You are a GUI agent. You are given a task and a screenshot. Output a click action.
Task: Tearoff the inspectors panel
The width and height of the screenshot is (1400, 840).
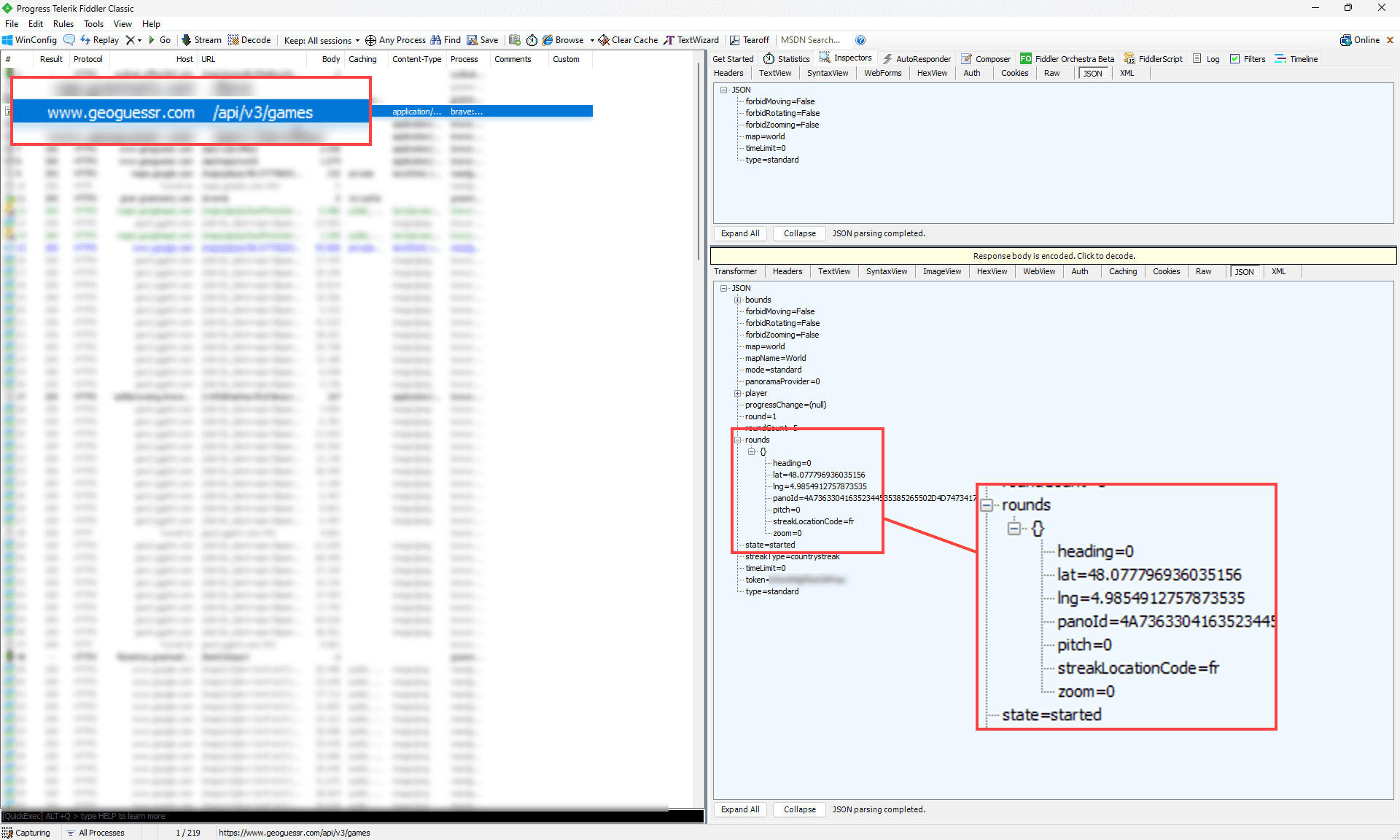tap(750, 40)
